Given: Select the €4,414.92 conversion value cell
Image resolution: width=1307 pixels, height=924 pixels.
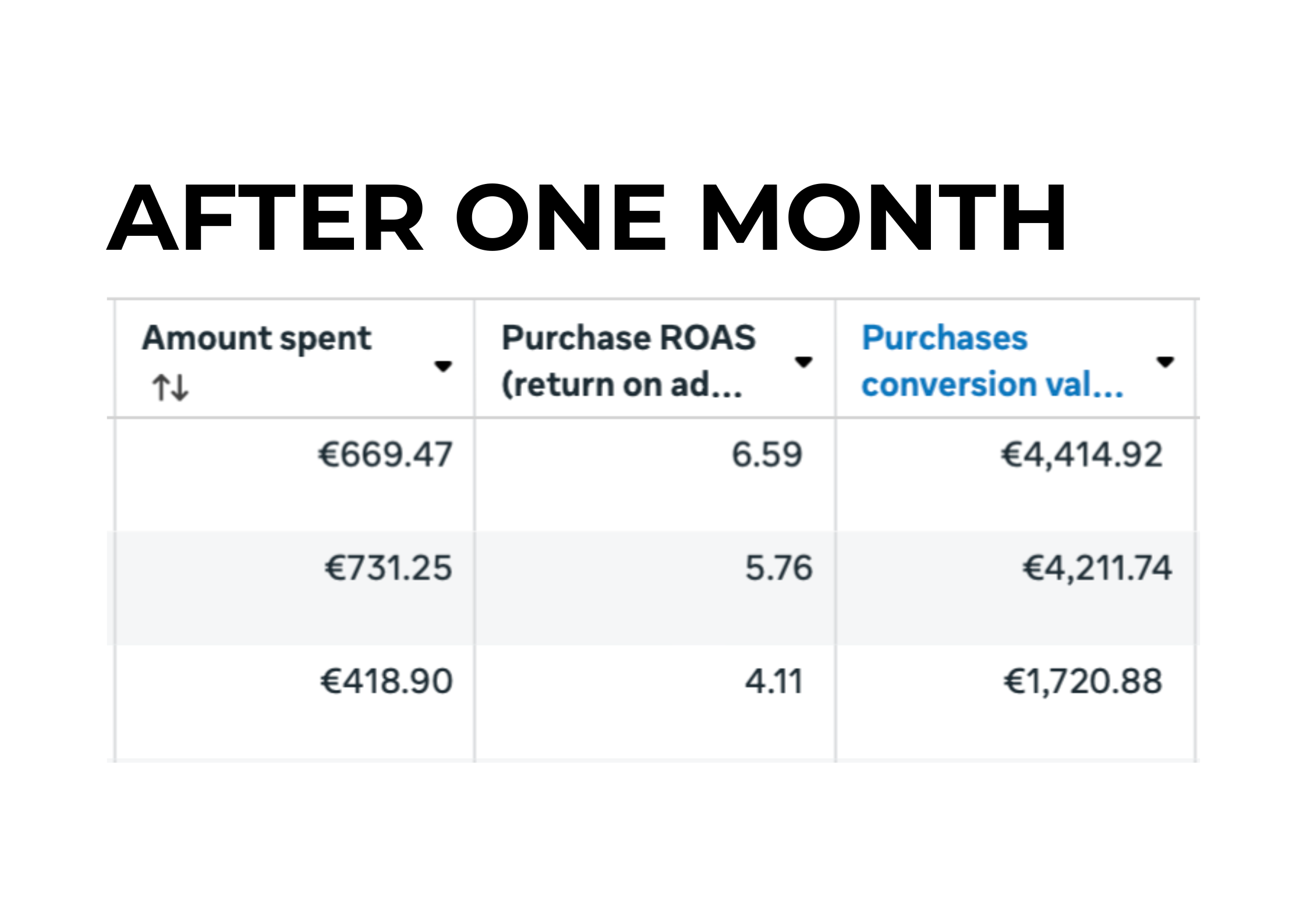Looking at the screenshot, I should coord(1081,455).
